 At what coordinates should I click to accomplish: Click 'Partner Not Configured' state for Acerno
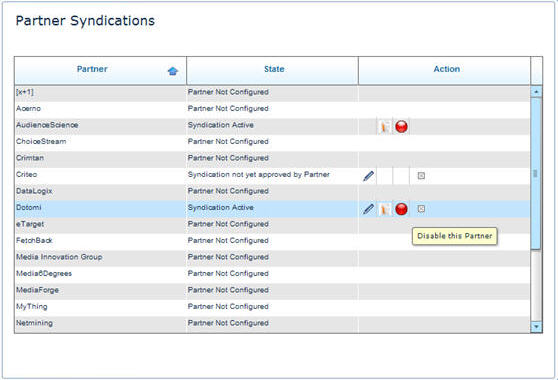point(228,109)
